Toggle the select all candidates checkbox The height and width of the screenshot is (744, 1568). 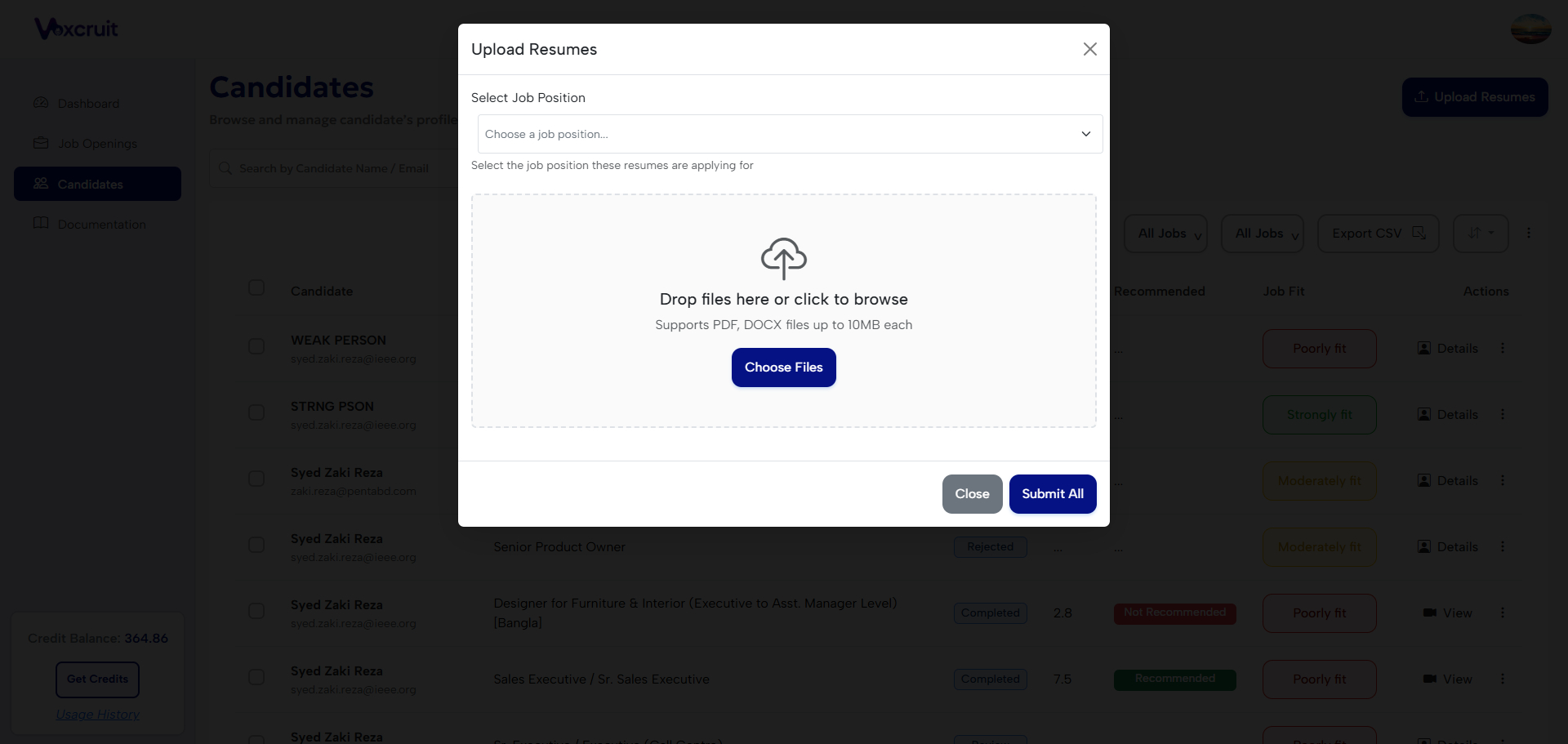click(x=256, y=287)
